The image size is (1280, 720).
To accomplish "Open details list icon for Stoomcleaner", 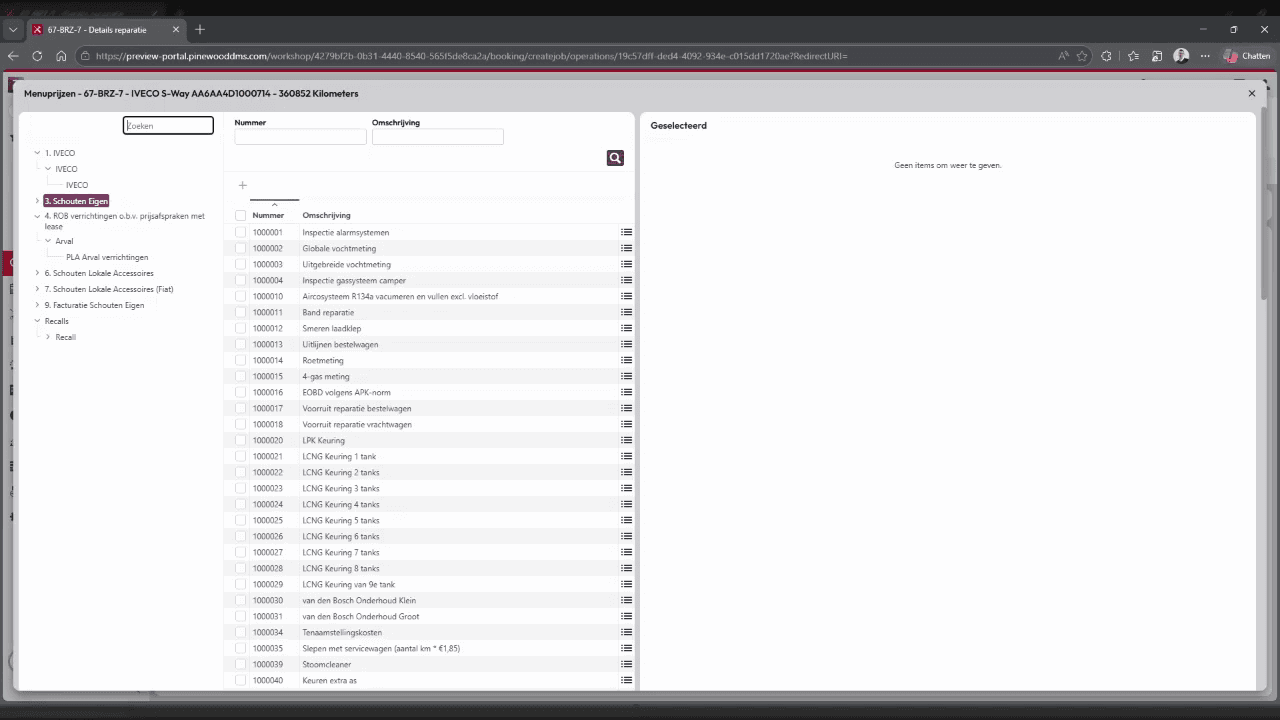I will (x=626, y=664).
